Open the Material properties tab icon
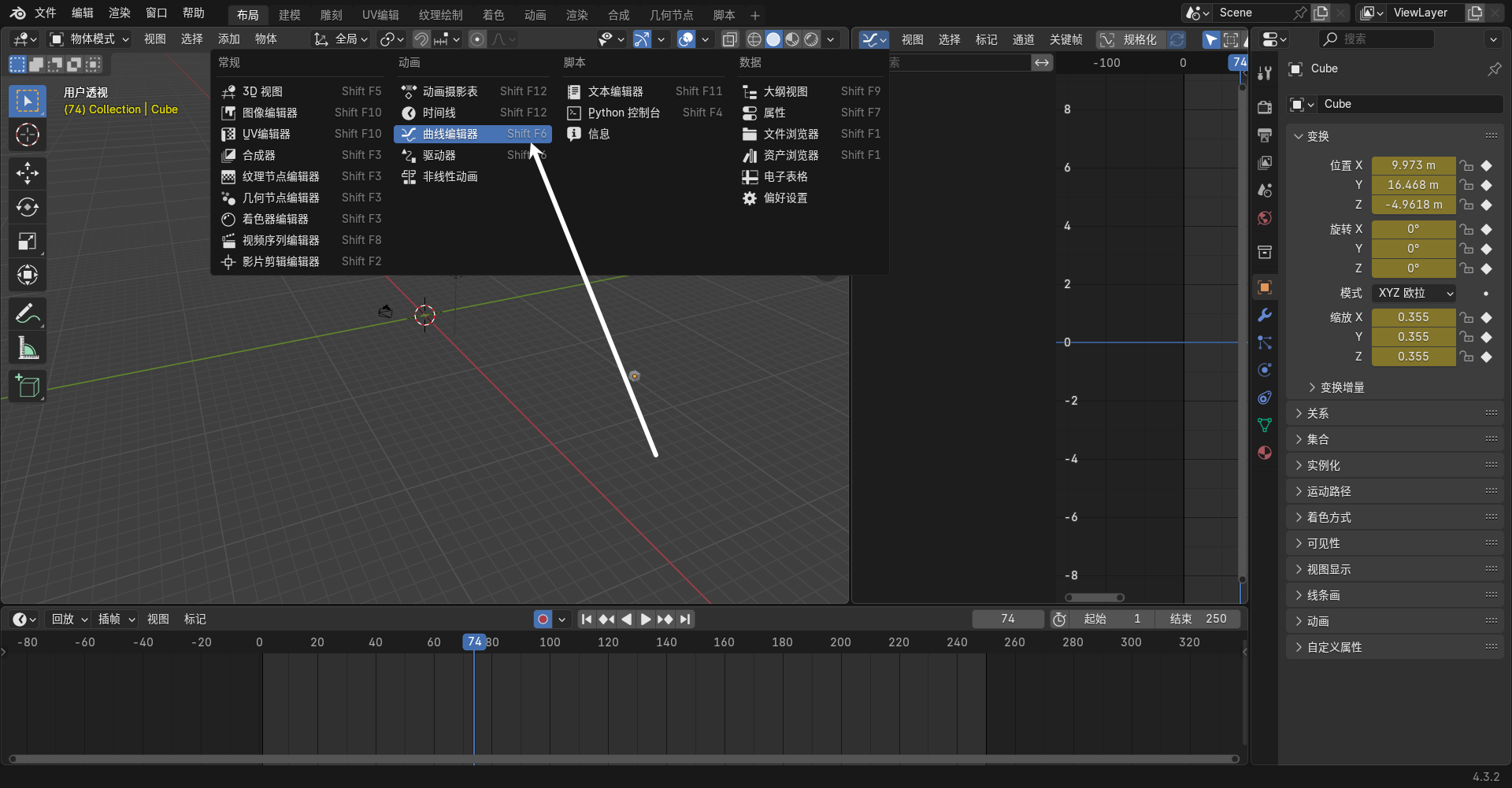Screen dimensions: 1512x788 [x=1265, y=453]
